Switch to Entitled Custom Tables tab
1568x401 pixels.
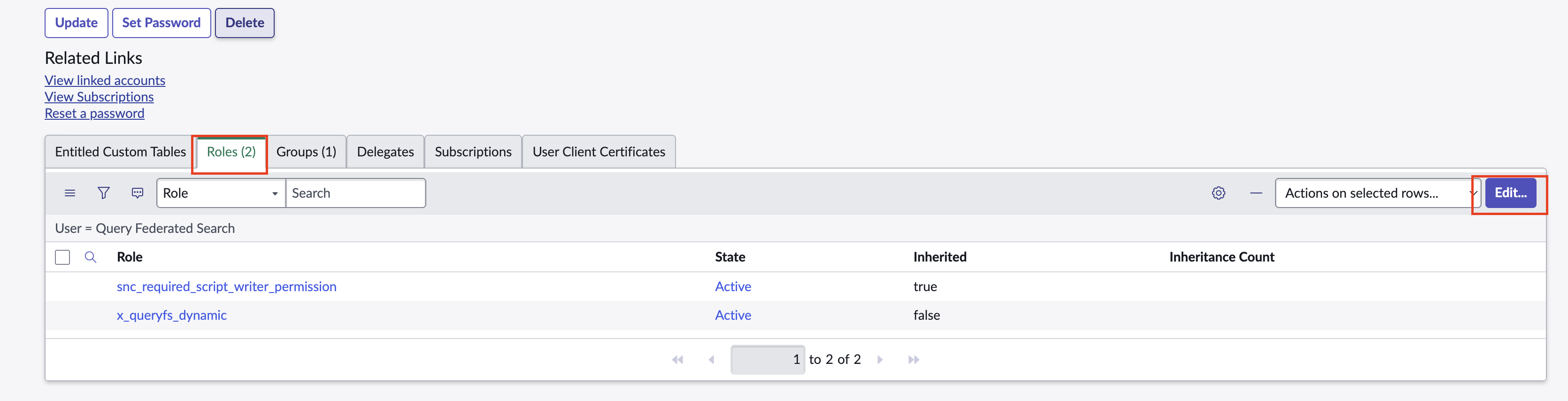(x=121, y=152)
